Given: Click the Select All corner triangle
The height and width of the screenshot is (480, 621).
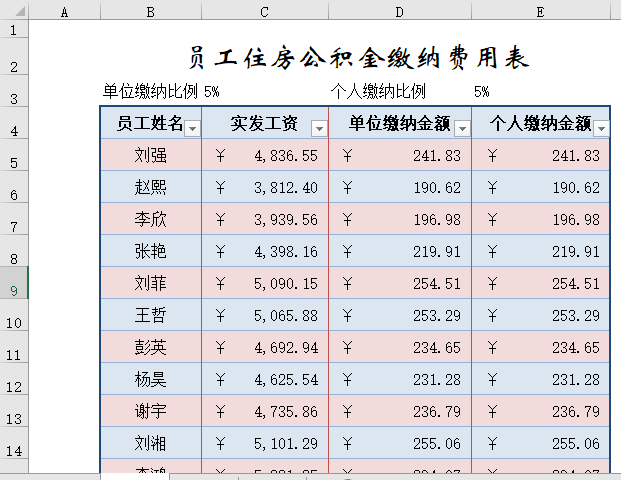Looking at the screenshot, I should pos(15,11).
